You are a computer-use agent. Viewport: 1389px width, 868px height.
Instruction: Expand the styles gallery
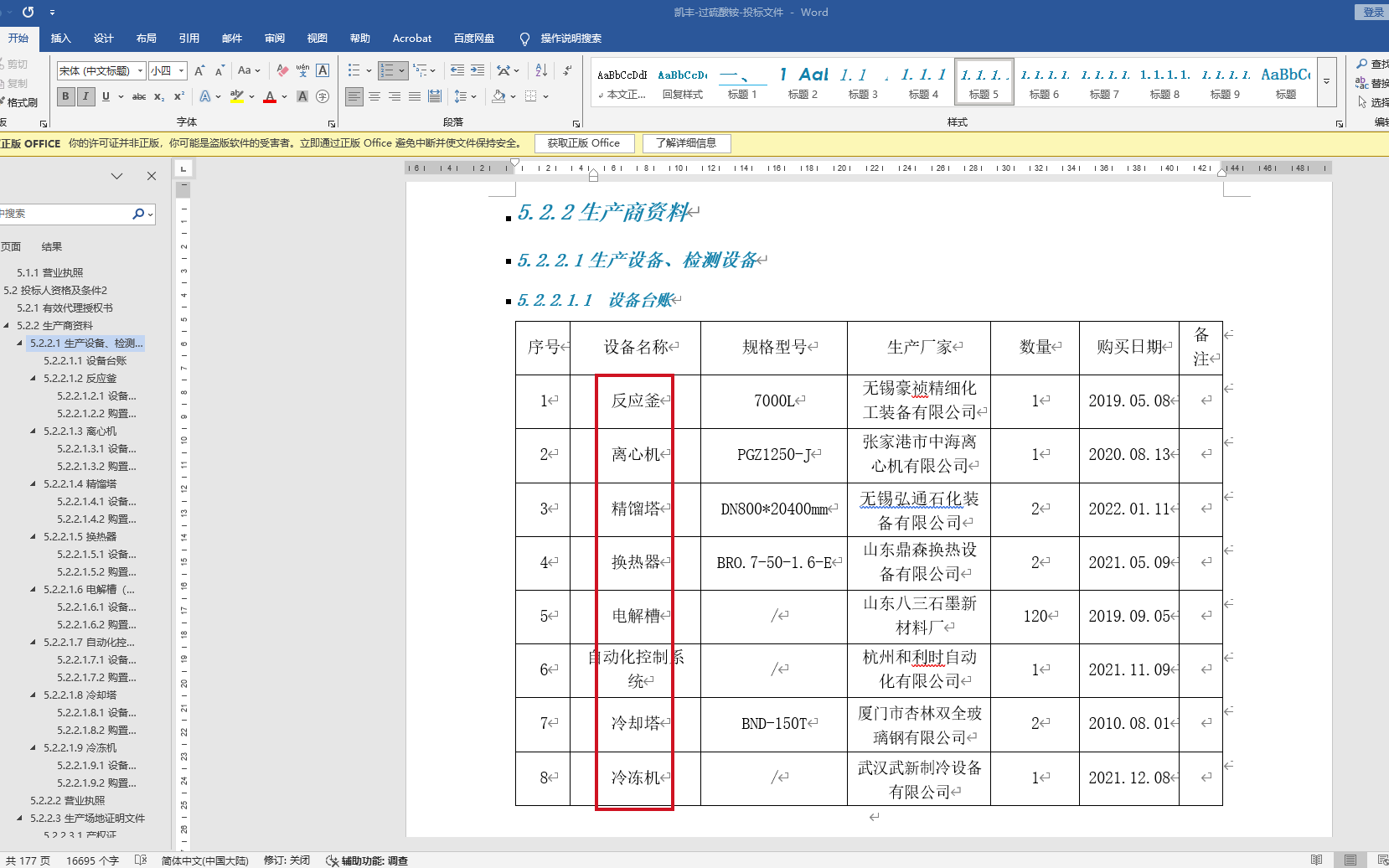coord(1326,82)
